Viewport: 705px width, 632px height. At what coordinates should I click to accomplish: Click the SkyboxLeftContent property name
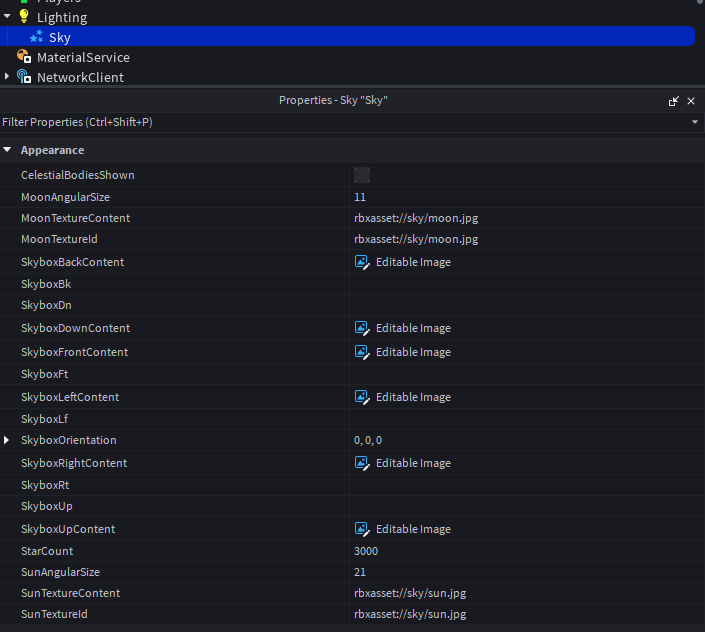point(70,397)
